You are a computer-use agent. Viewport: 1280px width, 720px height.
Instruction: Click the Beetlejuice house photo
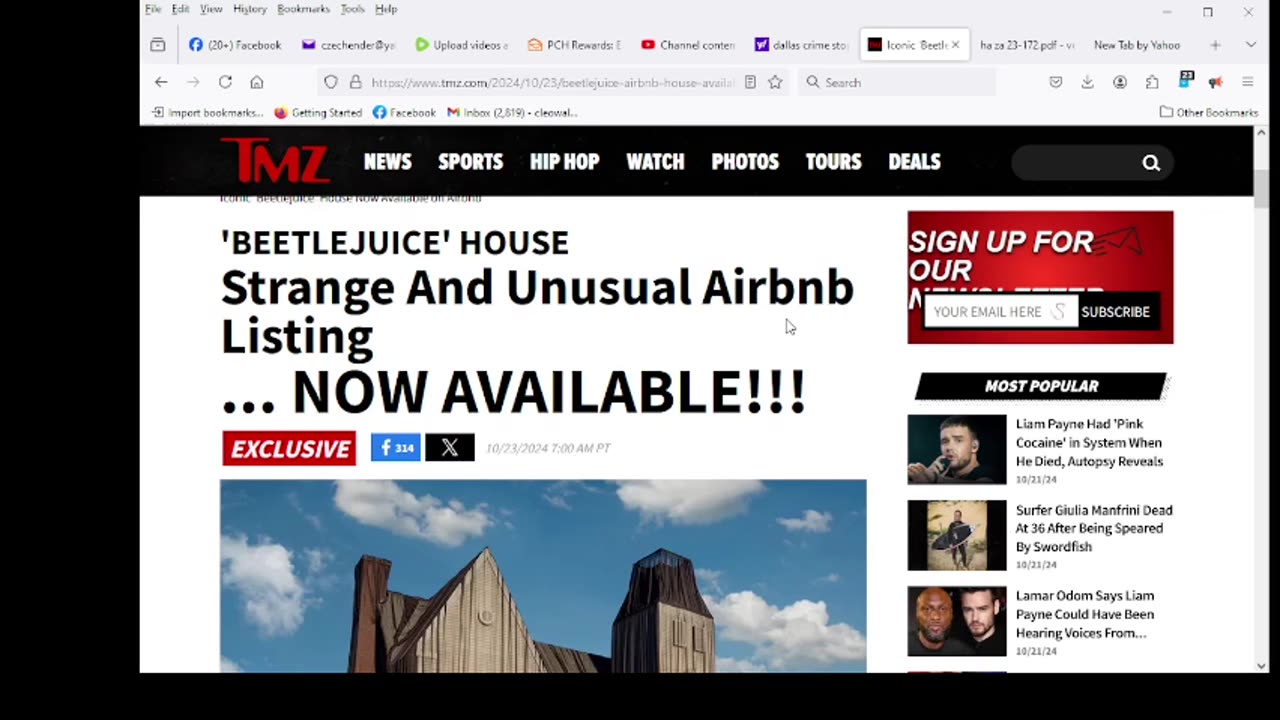(543, 576)
